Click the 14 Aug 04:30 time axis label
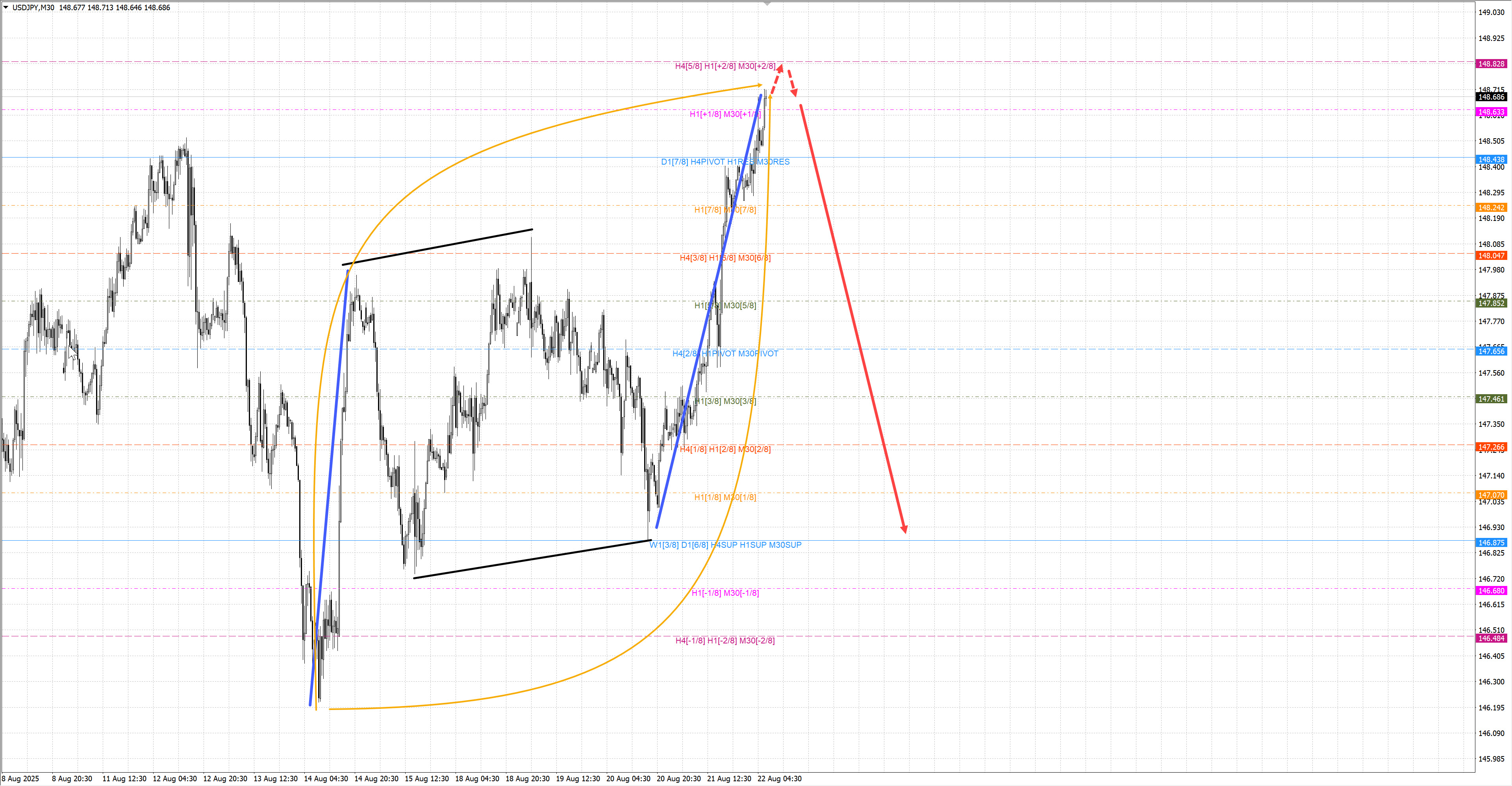The width and height of the screenshot is (1512, 786). pyautogui.click(x=326, y=779)
